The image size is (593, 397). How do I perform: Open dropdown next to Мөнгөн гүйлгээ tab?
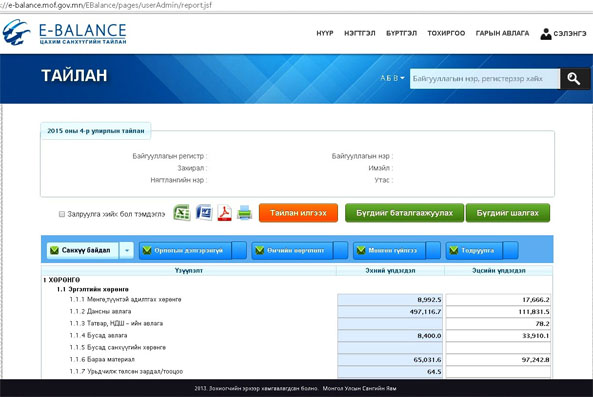433,250
